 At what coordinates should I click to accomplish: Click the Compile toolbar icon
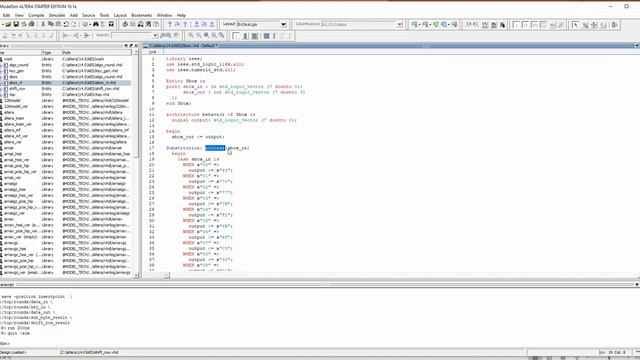pos(125,24)
